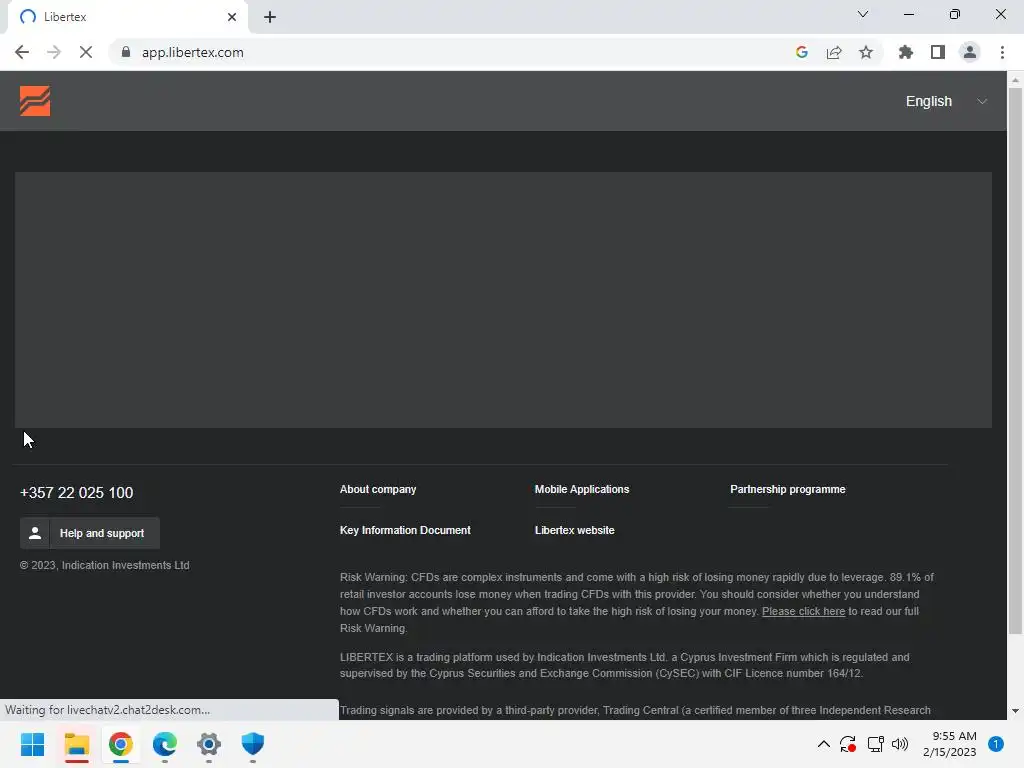This screenshot has width=1024, height=768.
Task: Open the Key Information Document link
Action: point(405,530)
